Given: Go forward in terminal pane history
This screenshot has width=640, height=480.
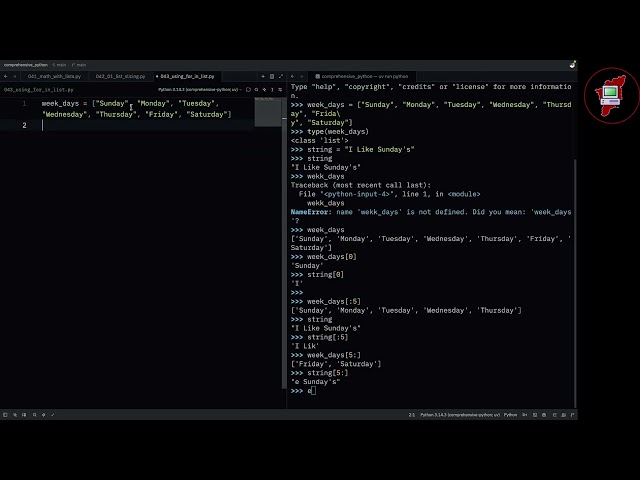Looking at the screenshot, I should coord(302,76).
